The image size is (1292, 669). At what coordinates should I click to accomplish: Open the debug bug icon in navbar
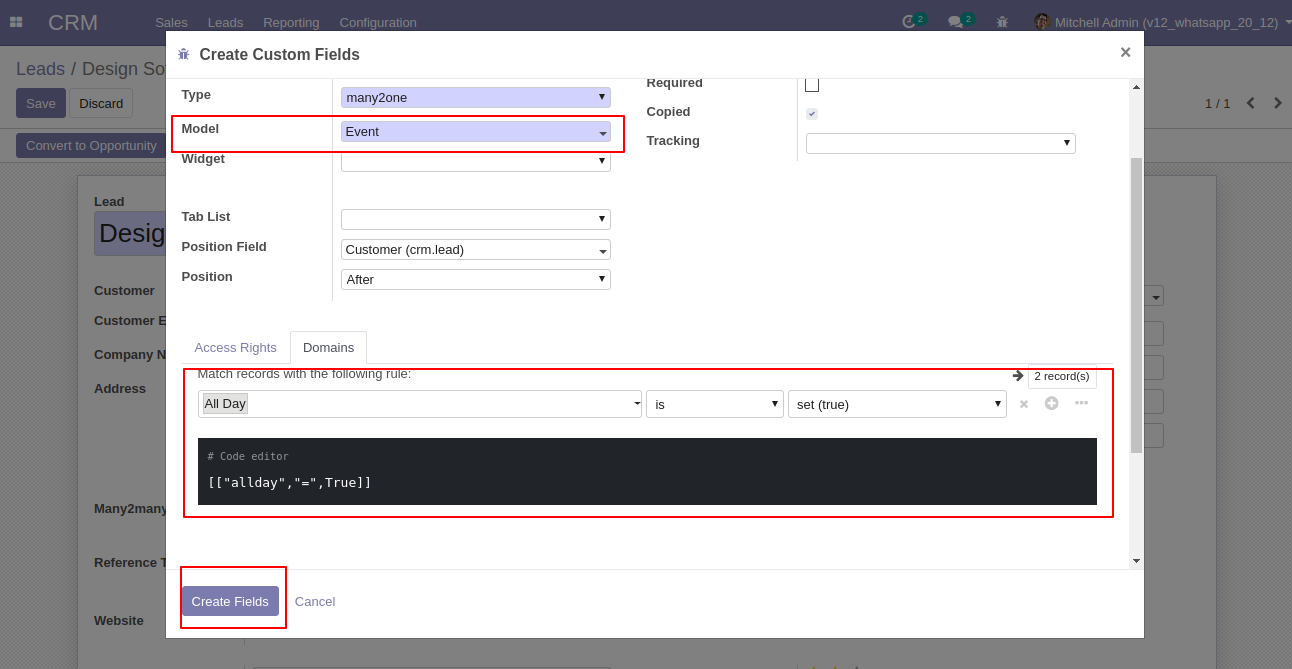point(1002,21)
